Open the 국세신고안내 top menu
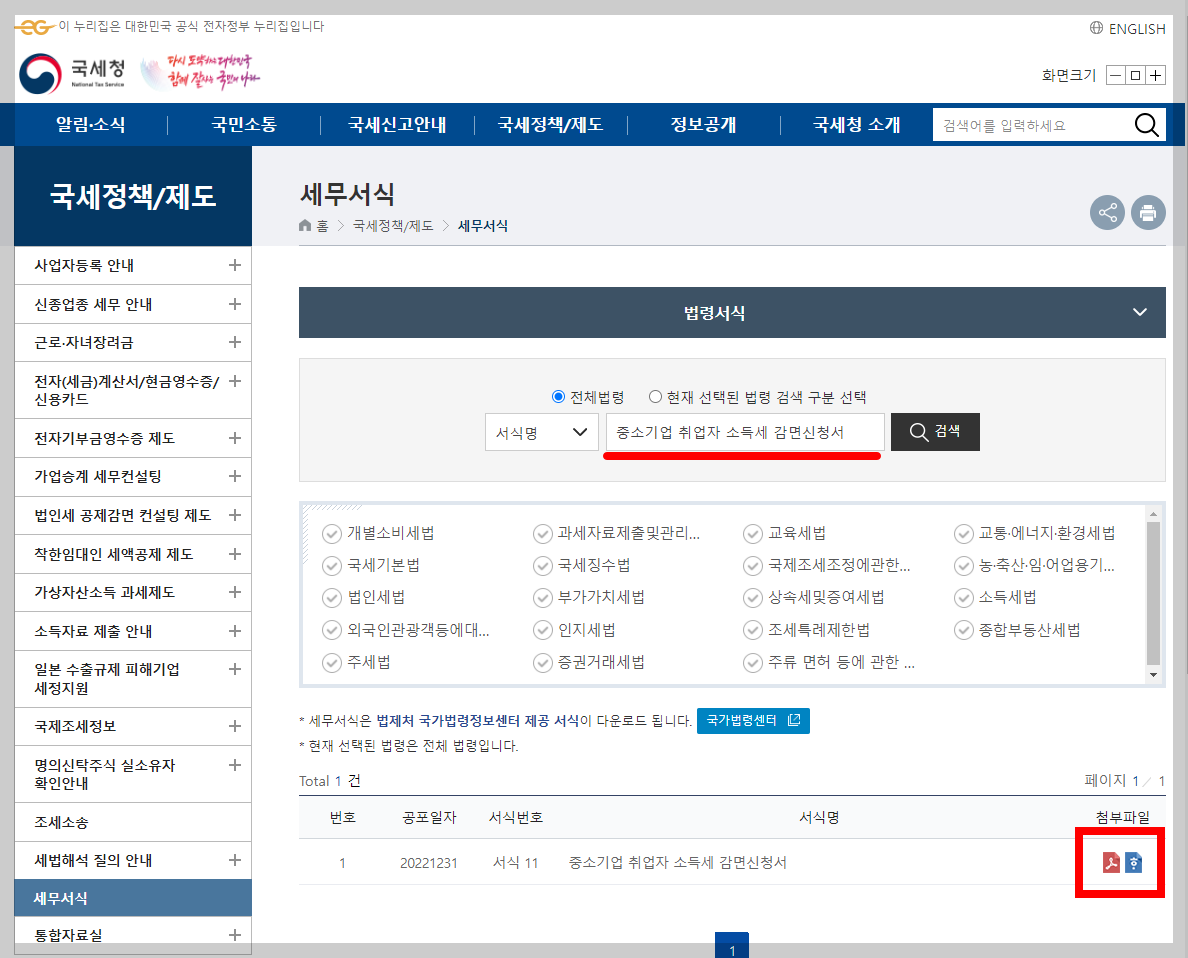Viewport: 1188px width, 958px height. click(397, 125)
